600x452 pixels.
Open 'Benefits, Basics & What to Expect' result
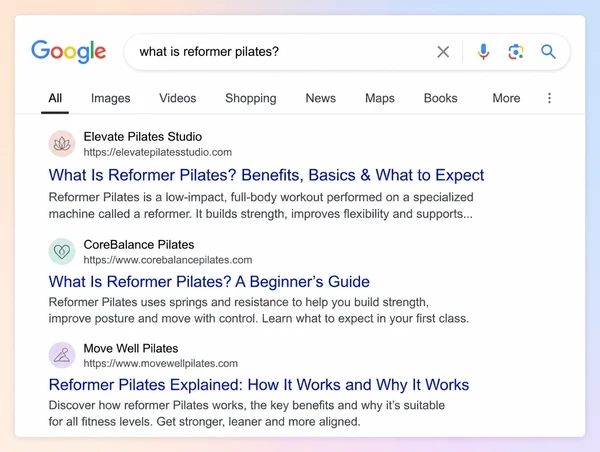tap(266, 175)
